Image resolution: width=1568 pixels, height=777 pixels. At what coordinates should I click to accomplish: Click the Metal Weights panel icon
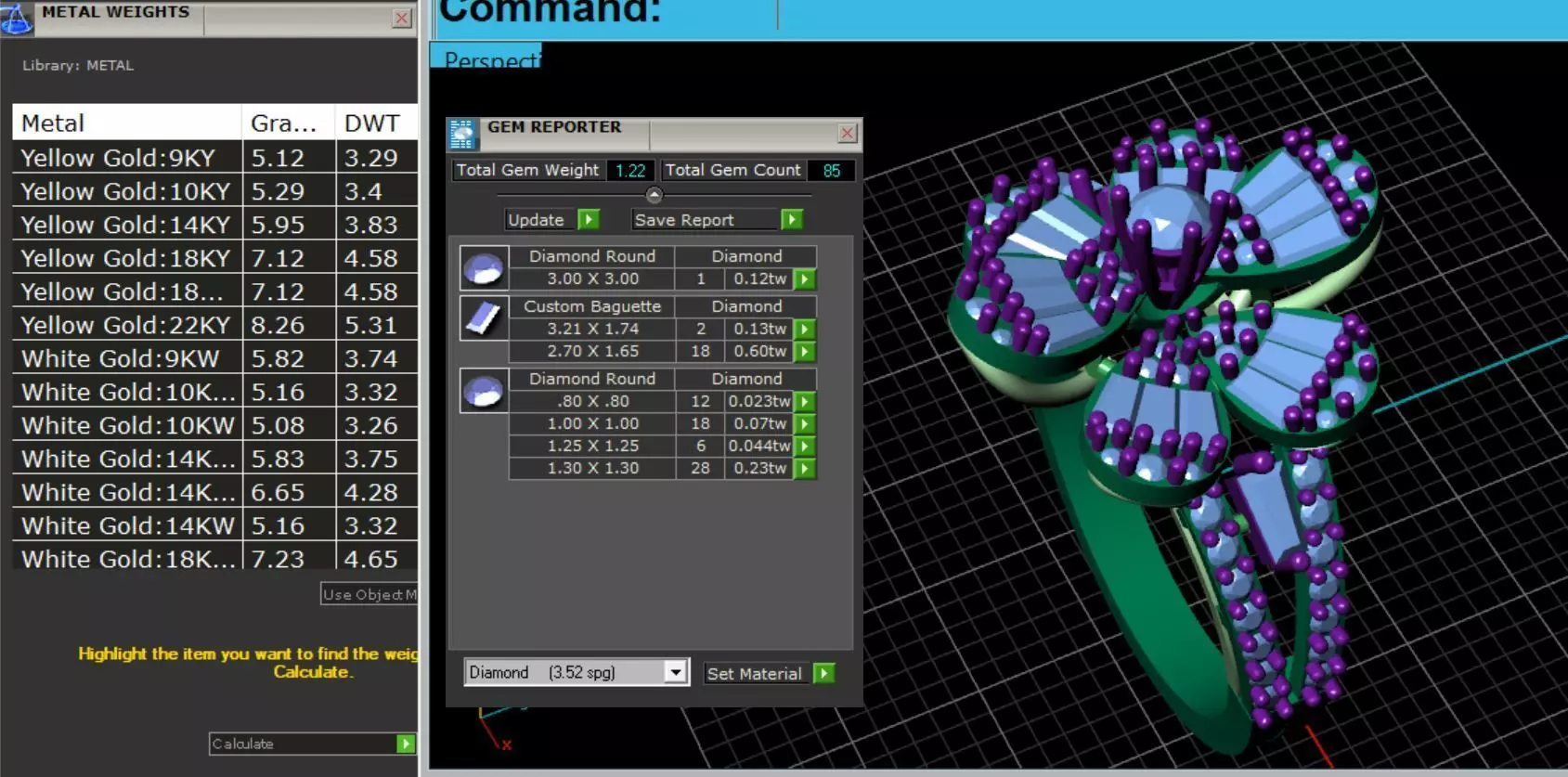point(16,19)
